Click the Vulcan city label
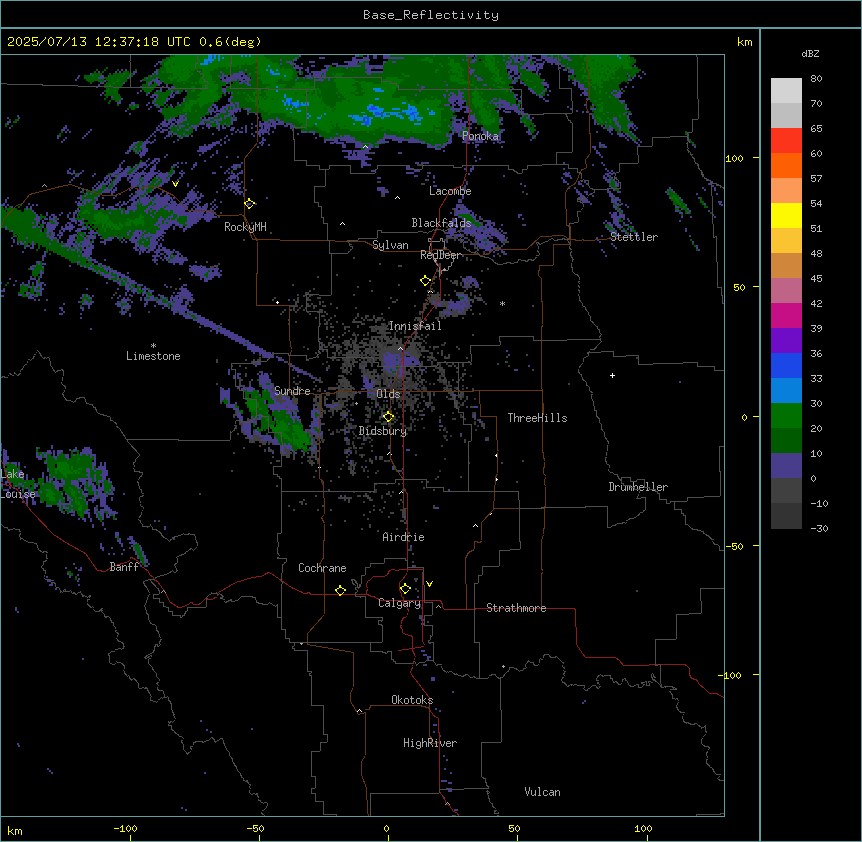 543,792
